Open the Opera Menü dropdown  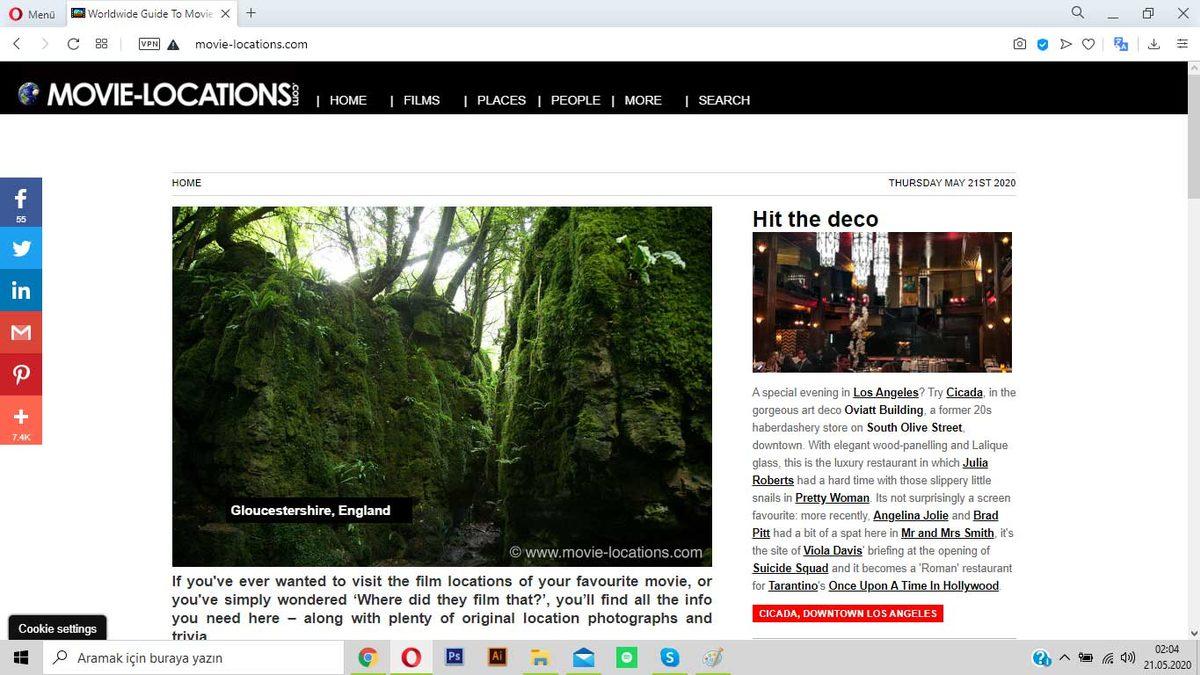tap(33, 14)
